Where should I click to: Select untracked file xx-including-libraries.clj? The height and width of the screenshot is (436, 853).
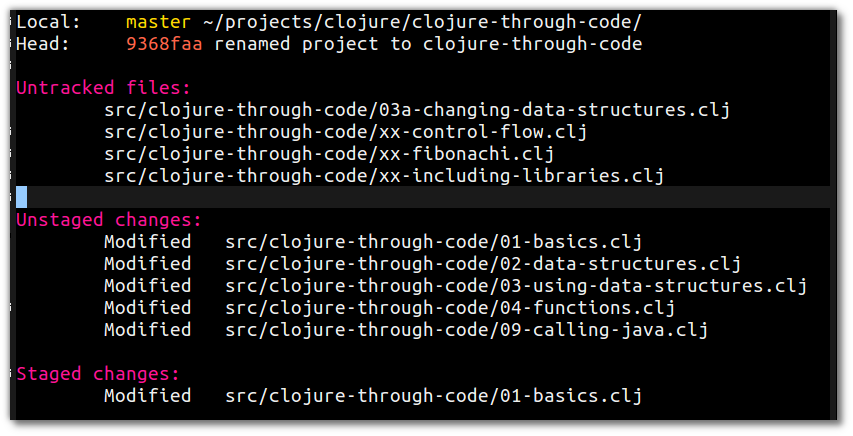tap(384, 176)
